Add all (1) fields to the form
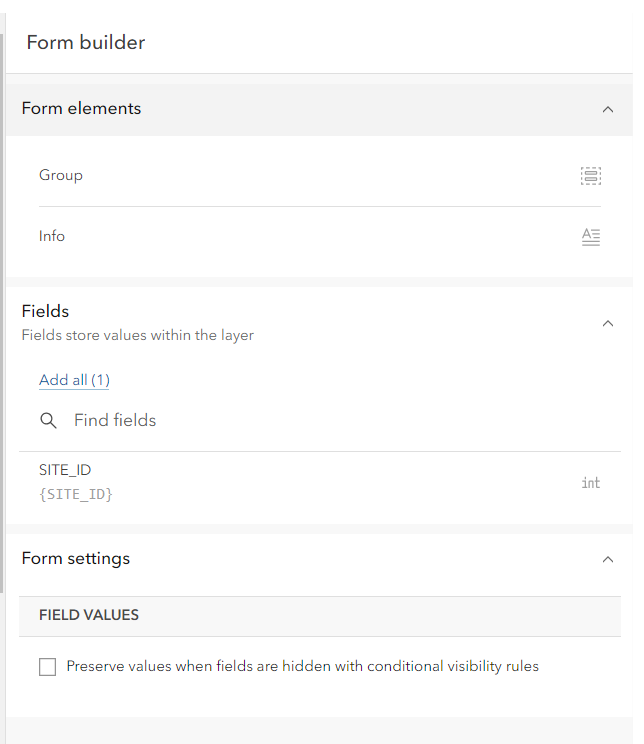Screen dimensions: 644x744 click(74, 380)
